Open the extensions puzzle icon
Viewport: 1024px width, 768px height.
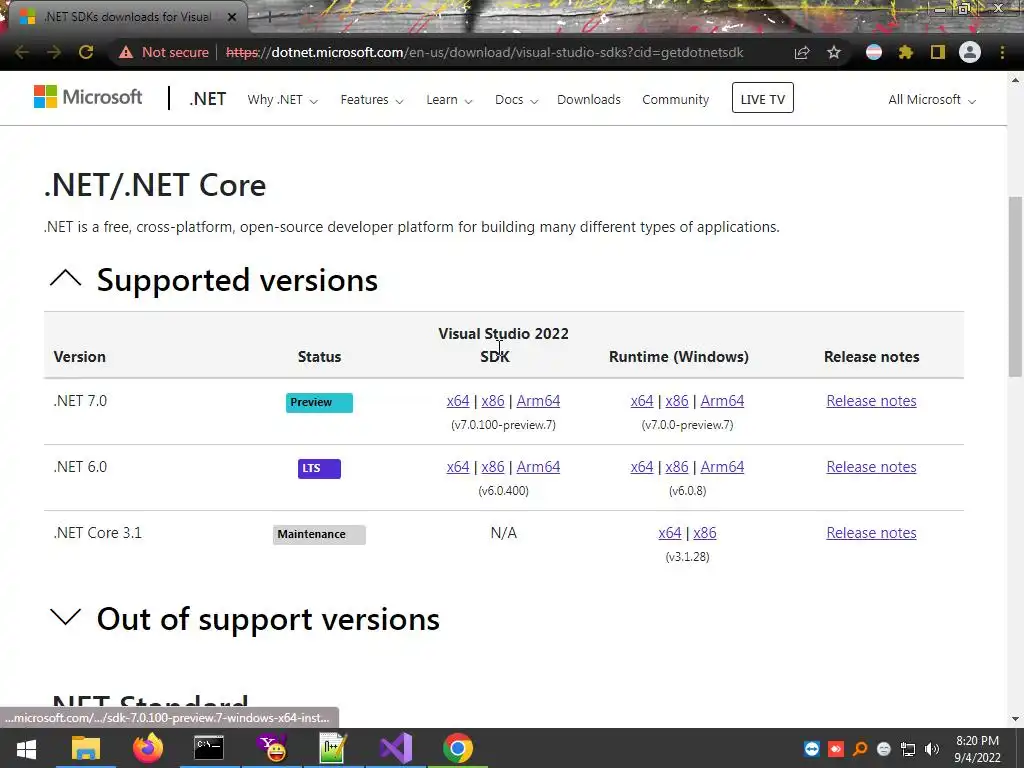coord(906,52)
